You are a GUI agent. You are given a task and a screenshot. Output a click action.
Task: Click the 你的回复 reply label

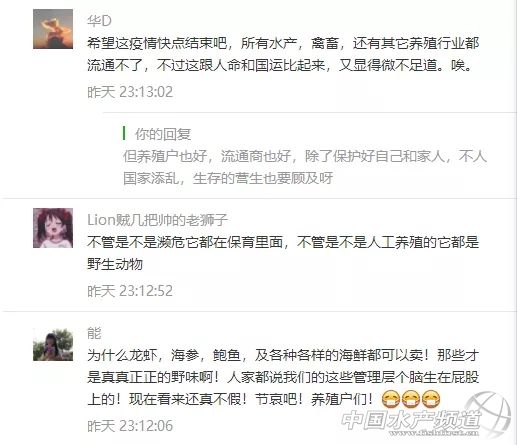[163, 134]
